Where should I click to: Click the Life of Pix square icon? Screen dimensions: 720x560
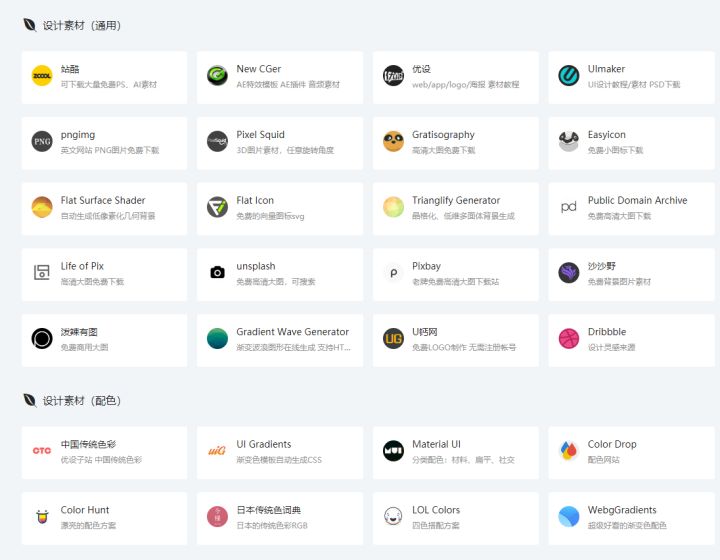tap(42, 273)
